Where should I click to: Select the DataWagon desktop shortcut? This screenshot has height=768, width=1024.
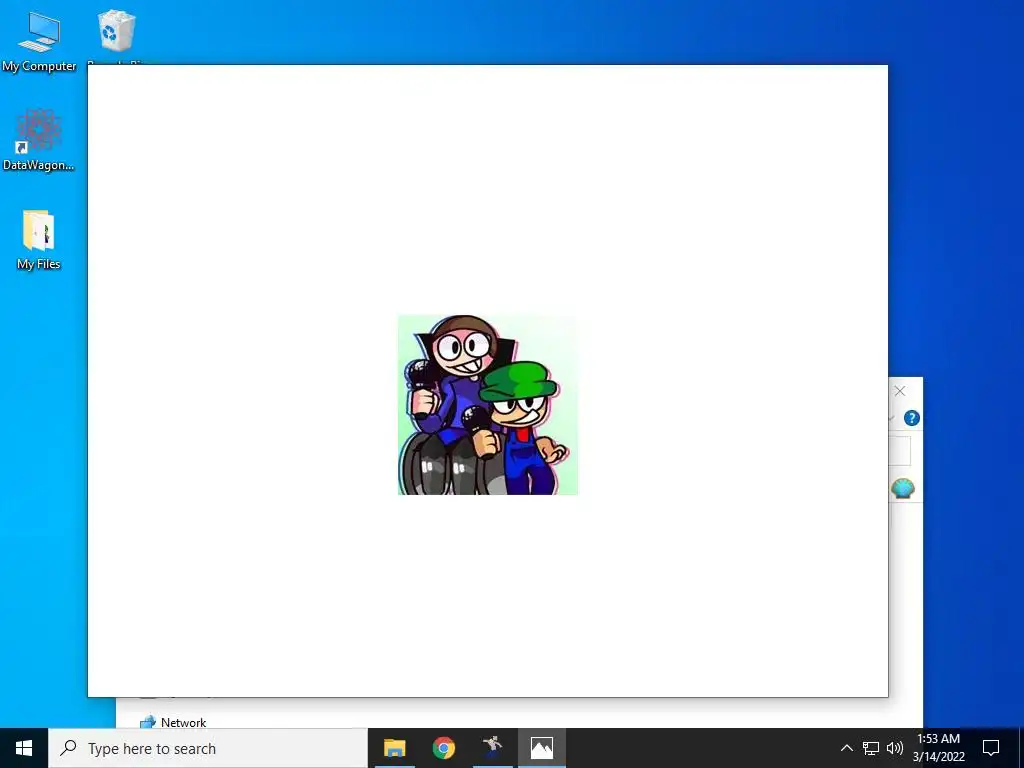pos(39,140)
